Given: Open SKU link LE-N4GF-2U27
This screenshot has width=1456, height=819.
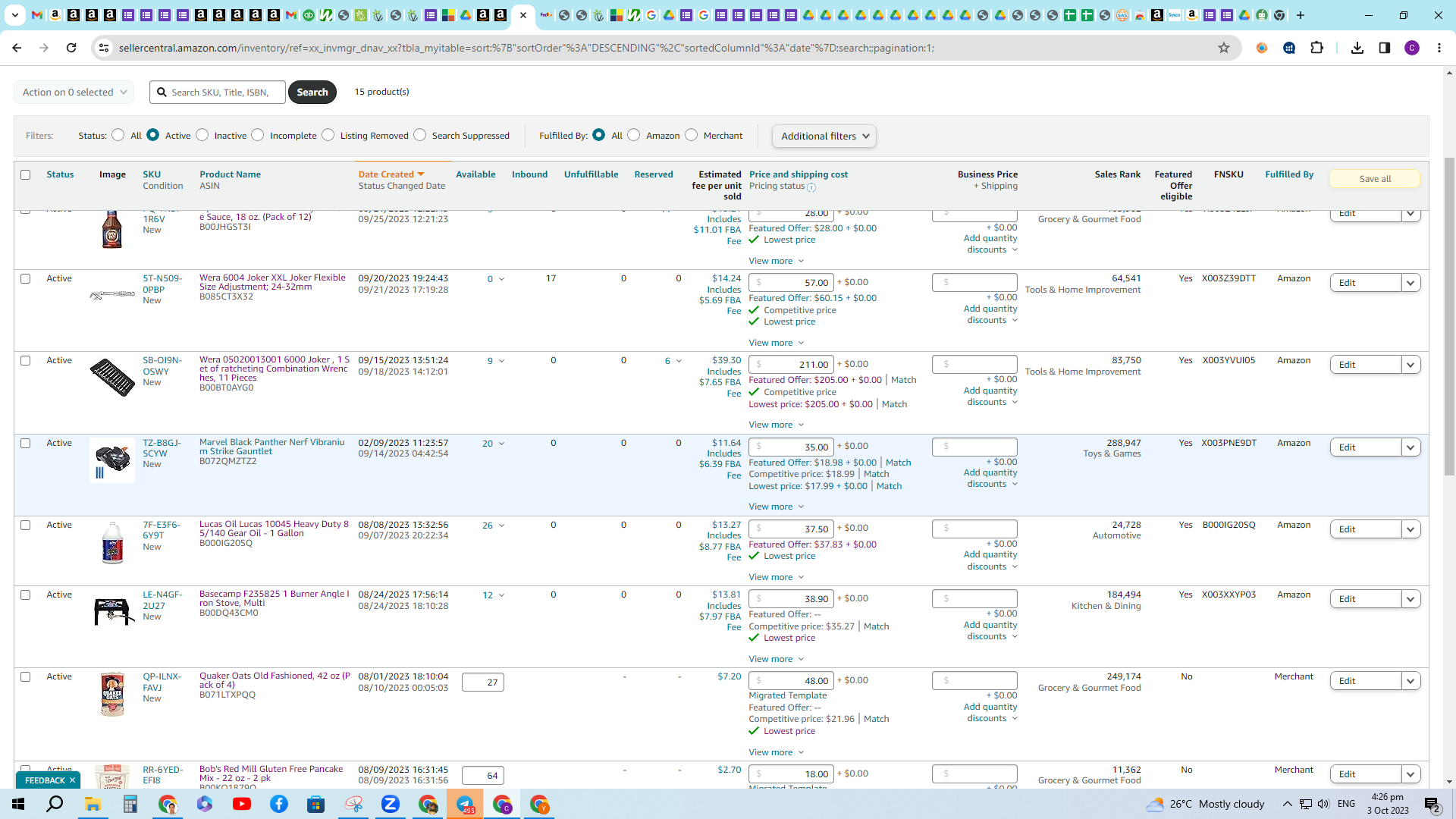Looking at the screenshot, I should point(162,600).
